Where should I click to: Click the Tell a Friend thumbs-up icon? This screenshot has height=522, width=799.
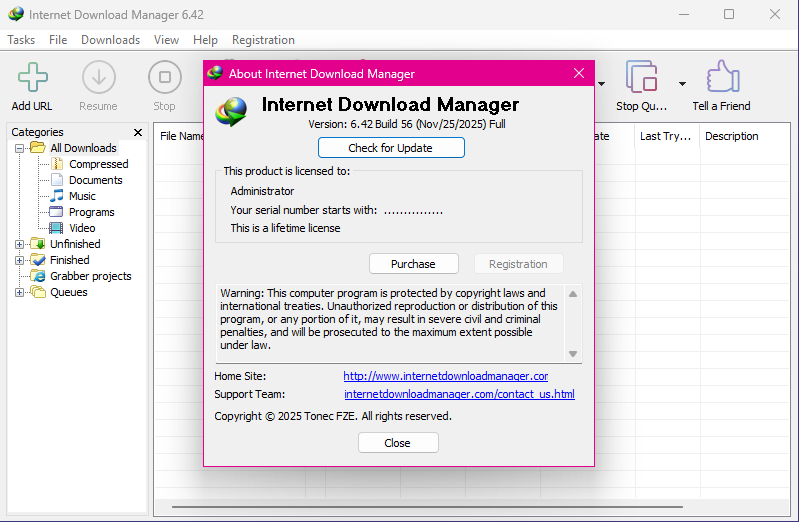coord(723,76)
